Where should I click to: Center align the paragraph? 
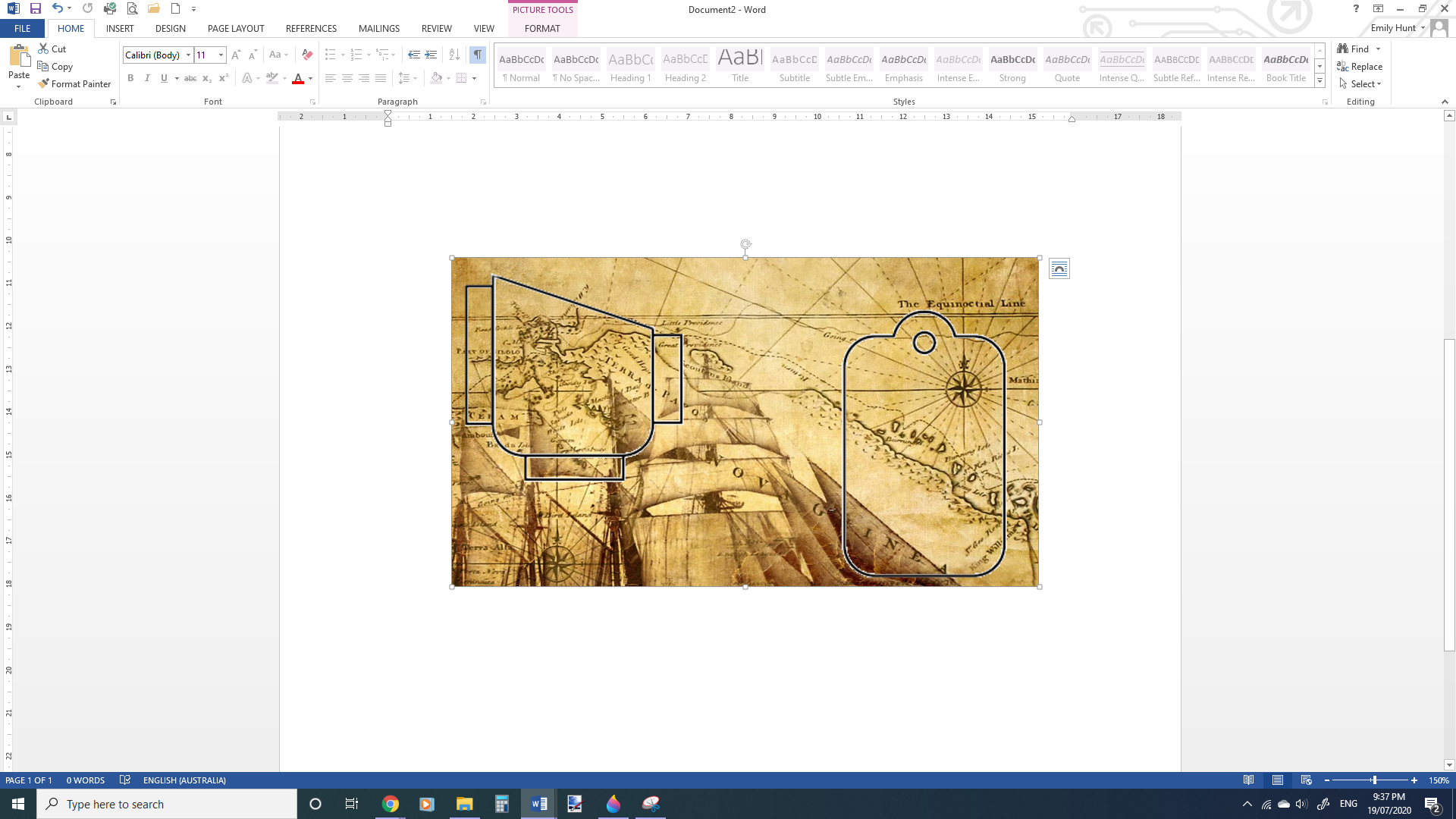347,78
